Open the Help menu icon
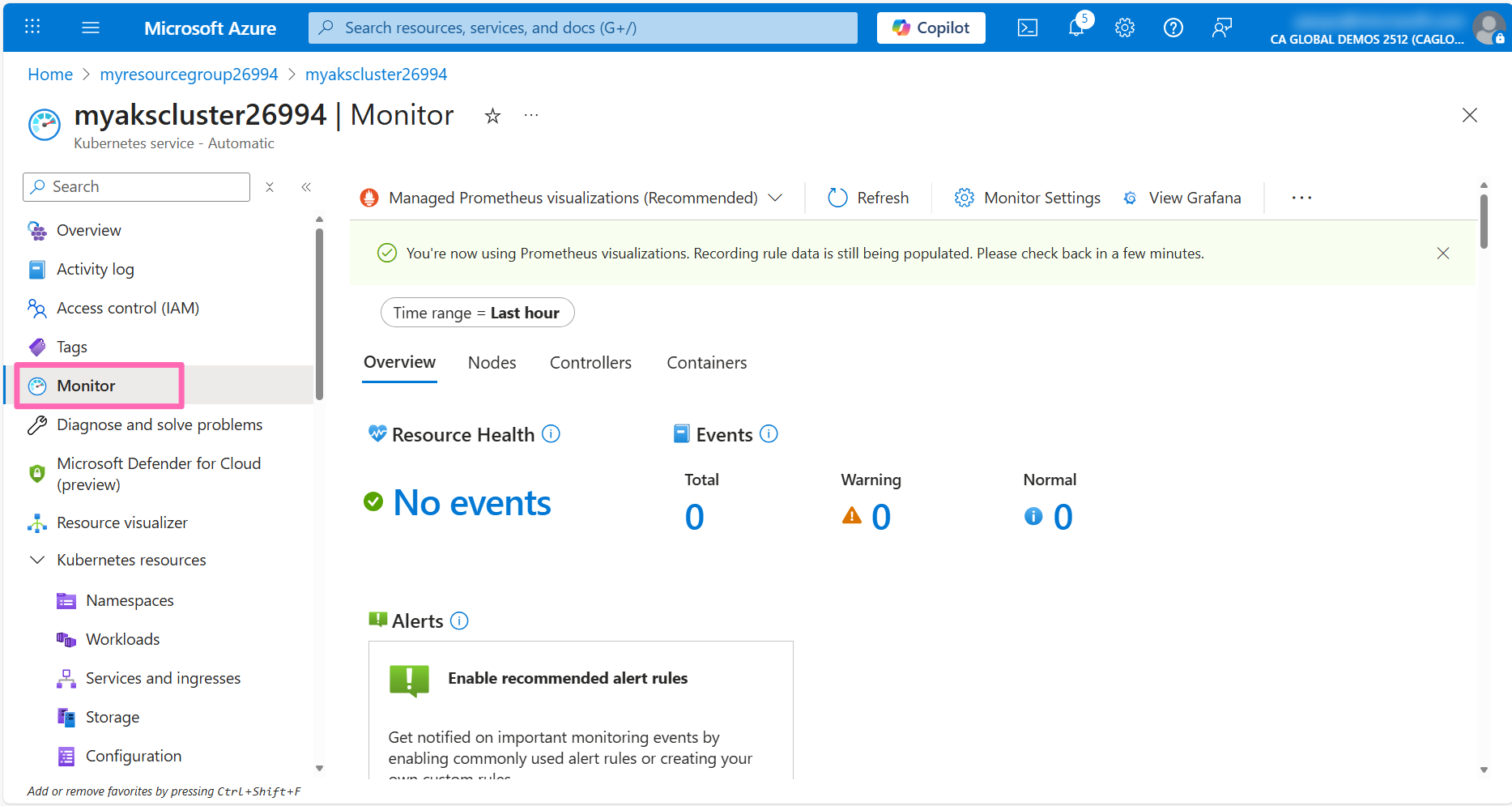 pos(1173,27)
